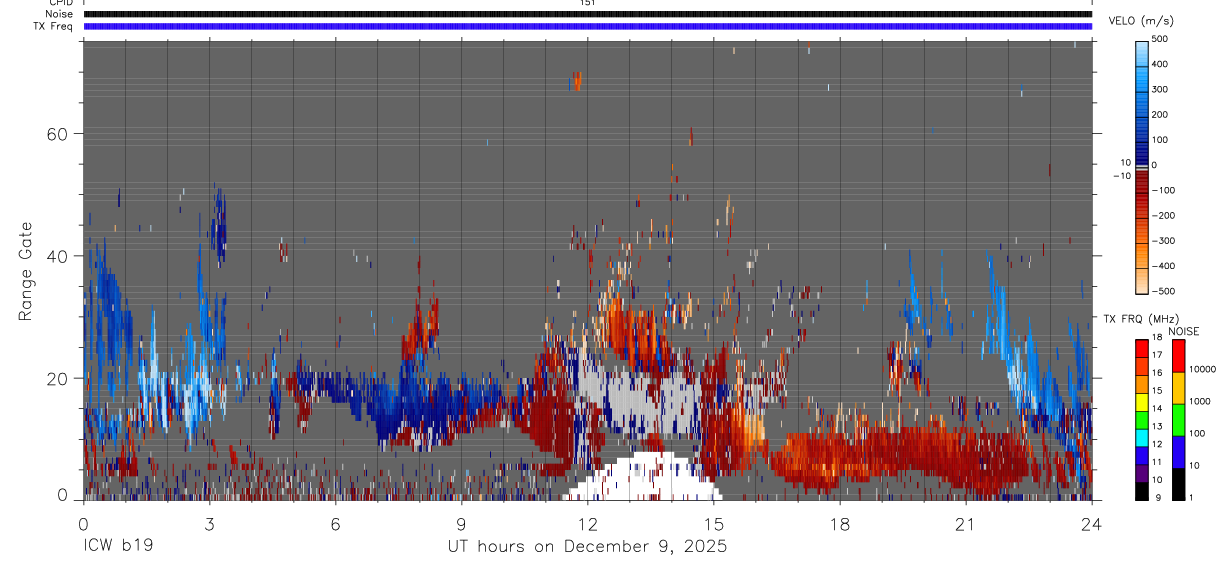Click the ICW b19 radar beam label
1228x567 pixels.
[119, 547]
